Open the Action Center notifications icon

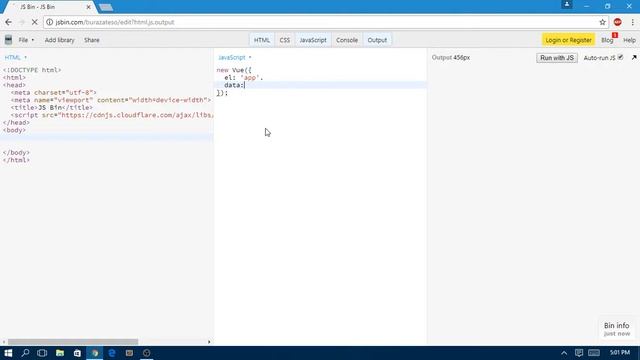point(579,353)
